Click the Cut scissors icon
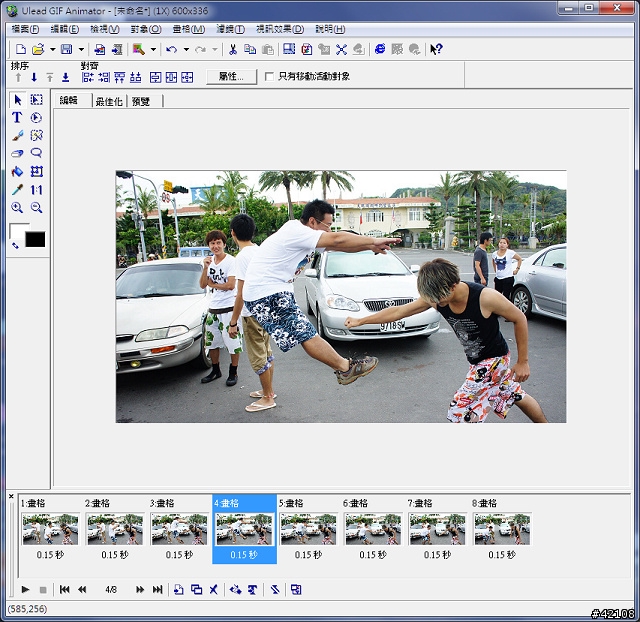The width and height of the screenshot is (640, 622). 233,49
